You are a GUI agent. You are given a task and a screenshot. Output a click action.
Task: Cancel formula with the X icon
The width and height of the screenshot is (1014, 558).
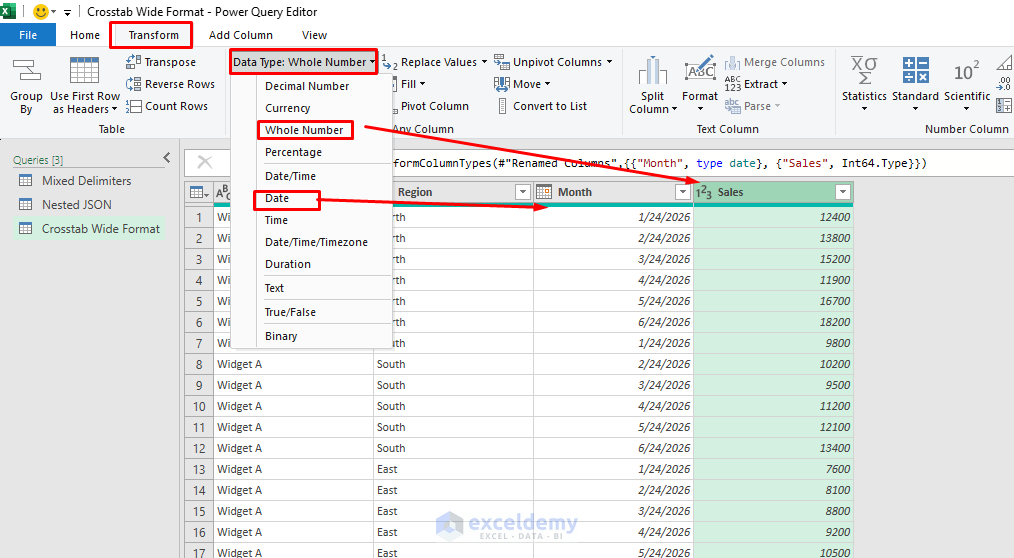point(204,162)
